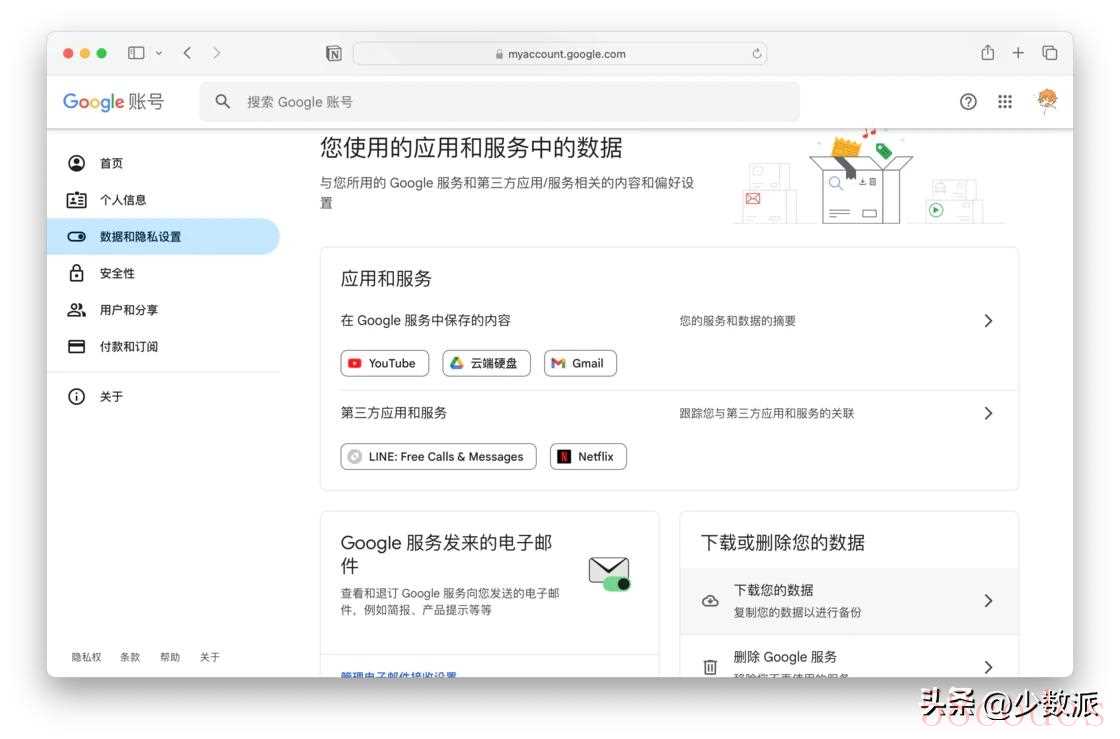Viewport: 1120px width, 739px height.
Task: Click the 条款 footer link
Action: coord(130,657)
